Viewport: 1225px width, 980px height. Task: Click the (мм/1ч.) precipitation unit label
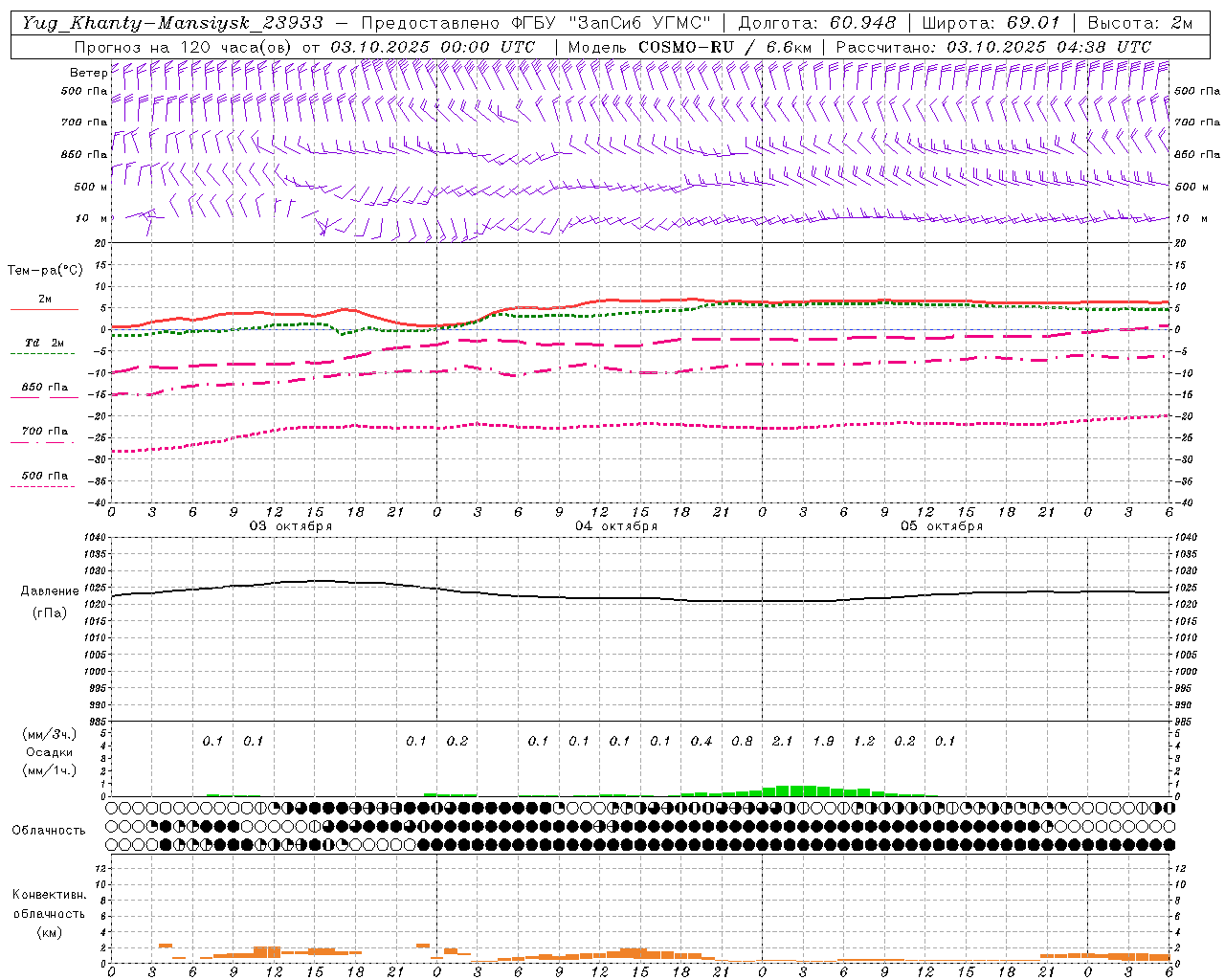pos(50,770)
